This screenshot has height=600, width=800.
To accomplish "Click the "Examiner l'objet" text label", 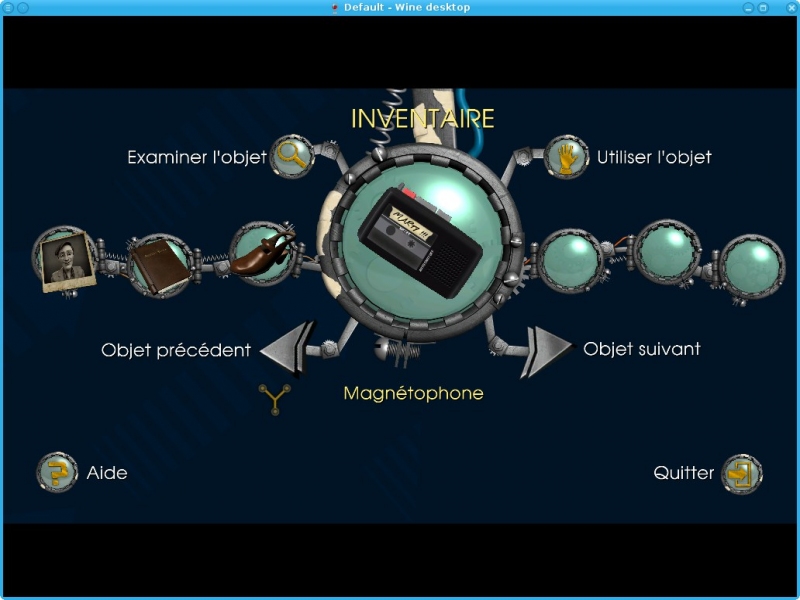I will pyautogui.click(x=197, y=157).
